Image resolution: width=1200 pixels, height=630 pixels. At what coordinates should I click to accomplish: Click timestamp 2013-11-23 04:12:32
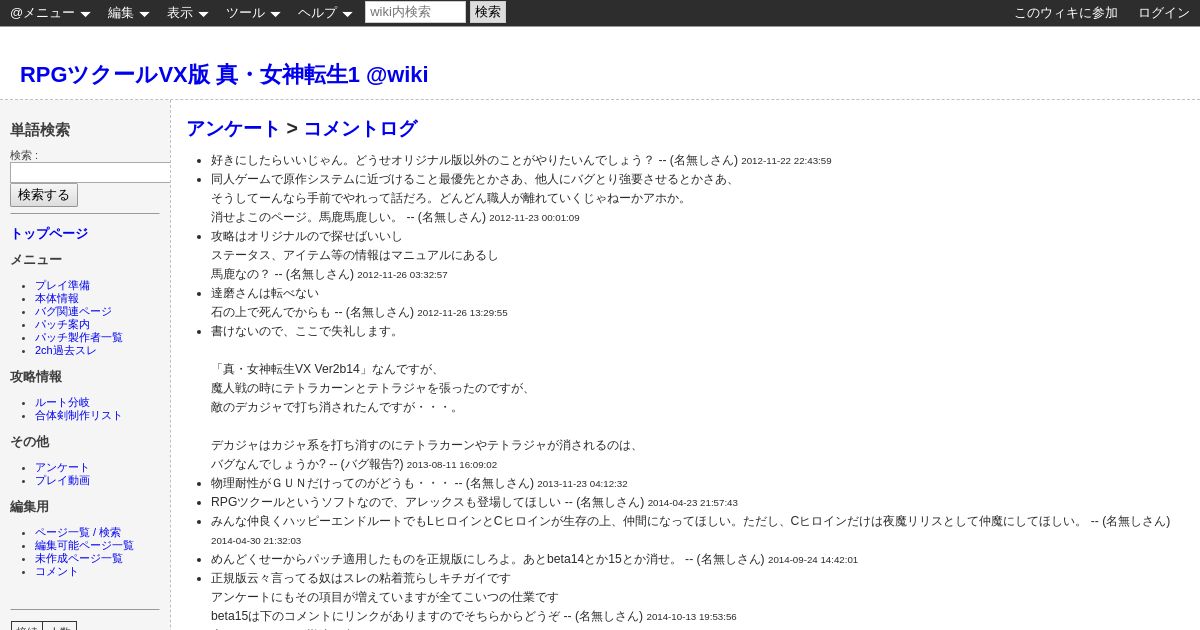(x=582, y=484)
